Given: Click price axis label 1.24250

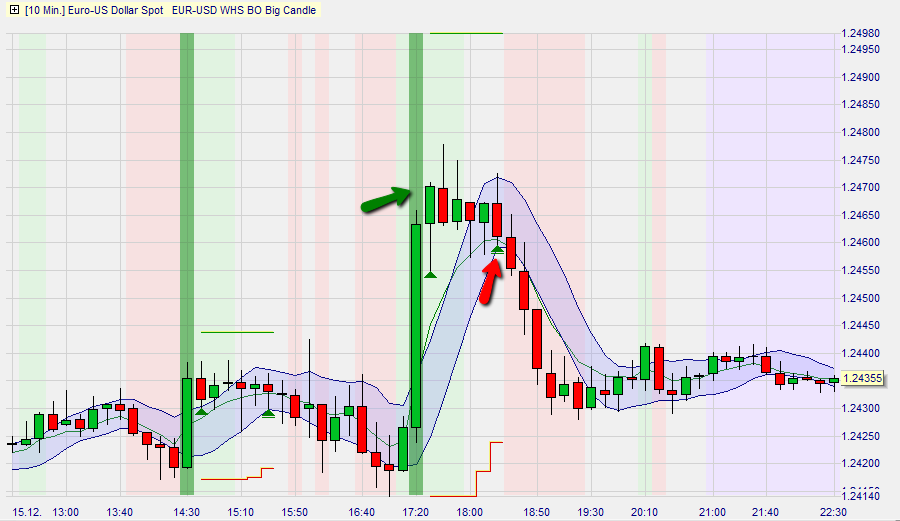Looking at the screenshot, I should tap(860, 437).
